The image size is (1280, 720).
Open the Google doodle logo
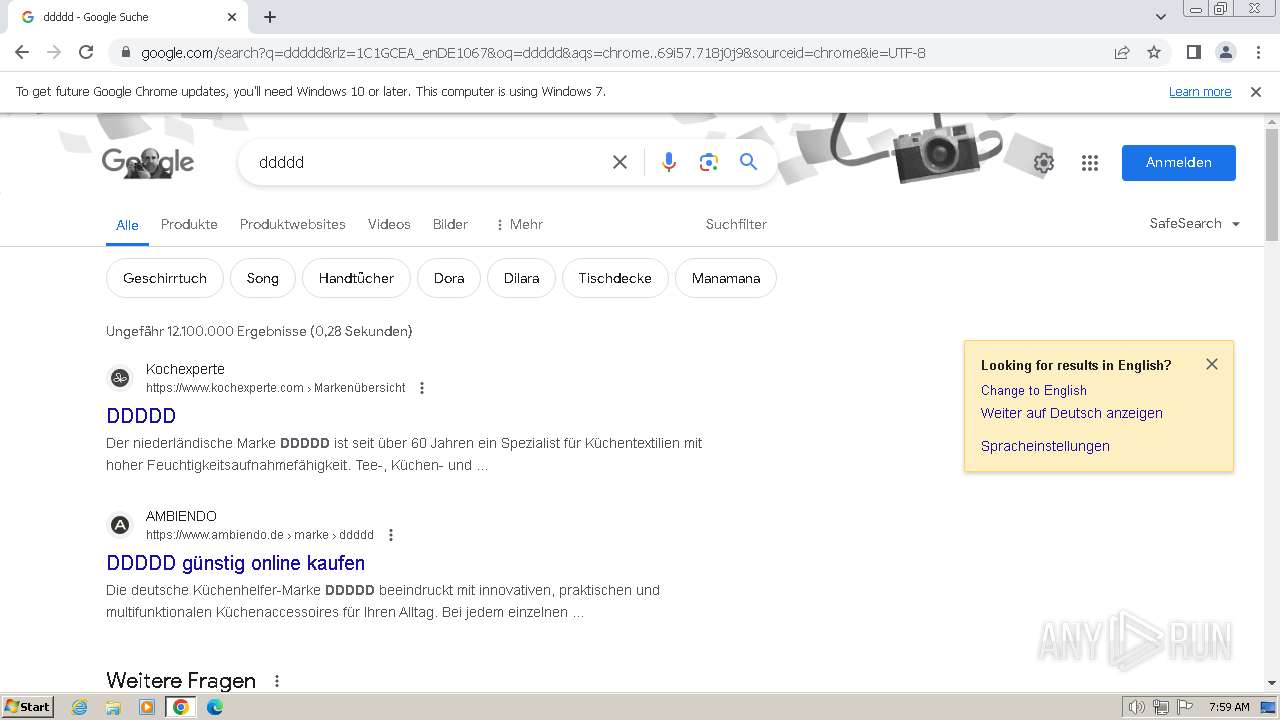pos(148,162)
